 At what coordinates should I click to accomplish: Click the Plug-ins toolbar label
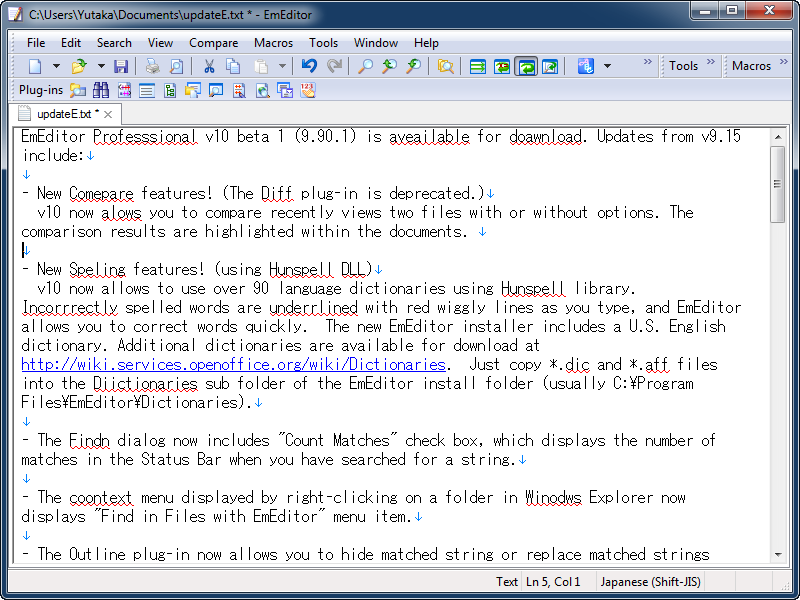[41, 90]
